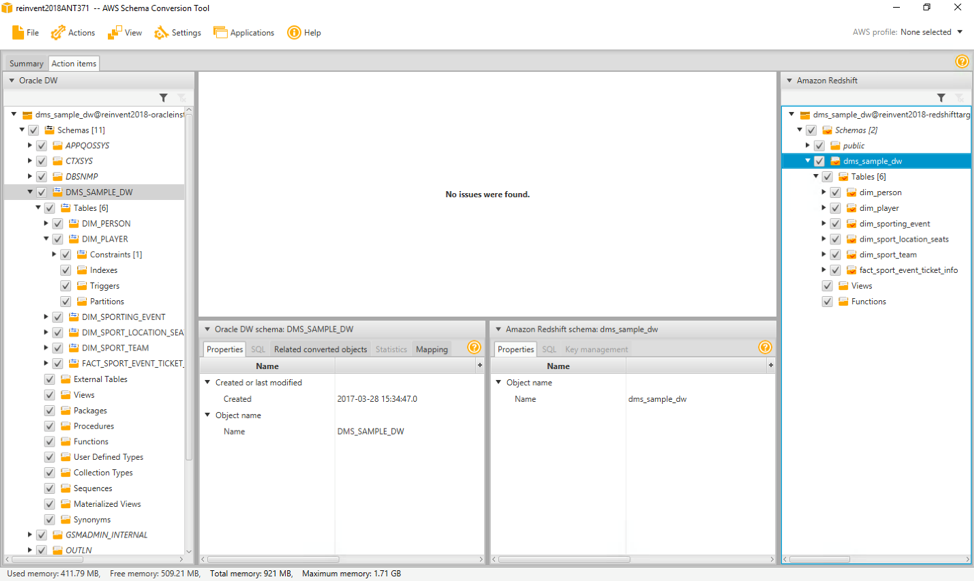Click the Oracle tree vertical scrollbar
The height and width of the screenshot is (581, 974).
[189, 286]
